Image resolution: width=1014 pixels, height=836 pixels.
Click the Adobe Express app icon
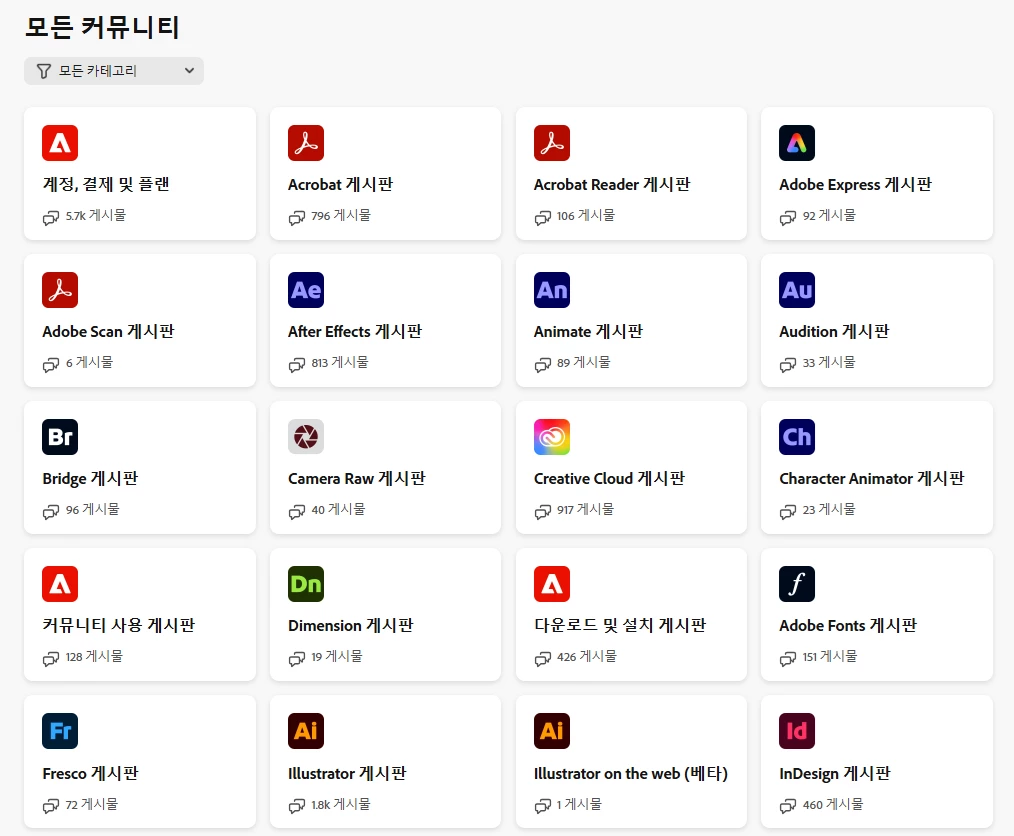tap(797, 143)
